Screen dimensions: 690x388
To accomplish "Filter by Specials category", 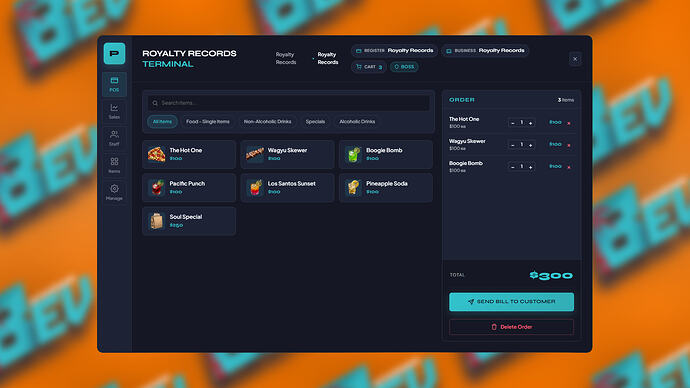I will [315, 122].
